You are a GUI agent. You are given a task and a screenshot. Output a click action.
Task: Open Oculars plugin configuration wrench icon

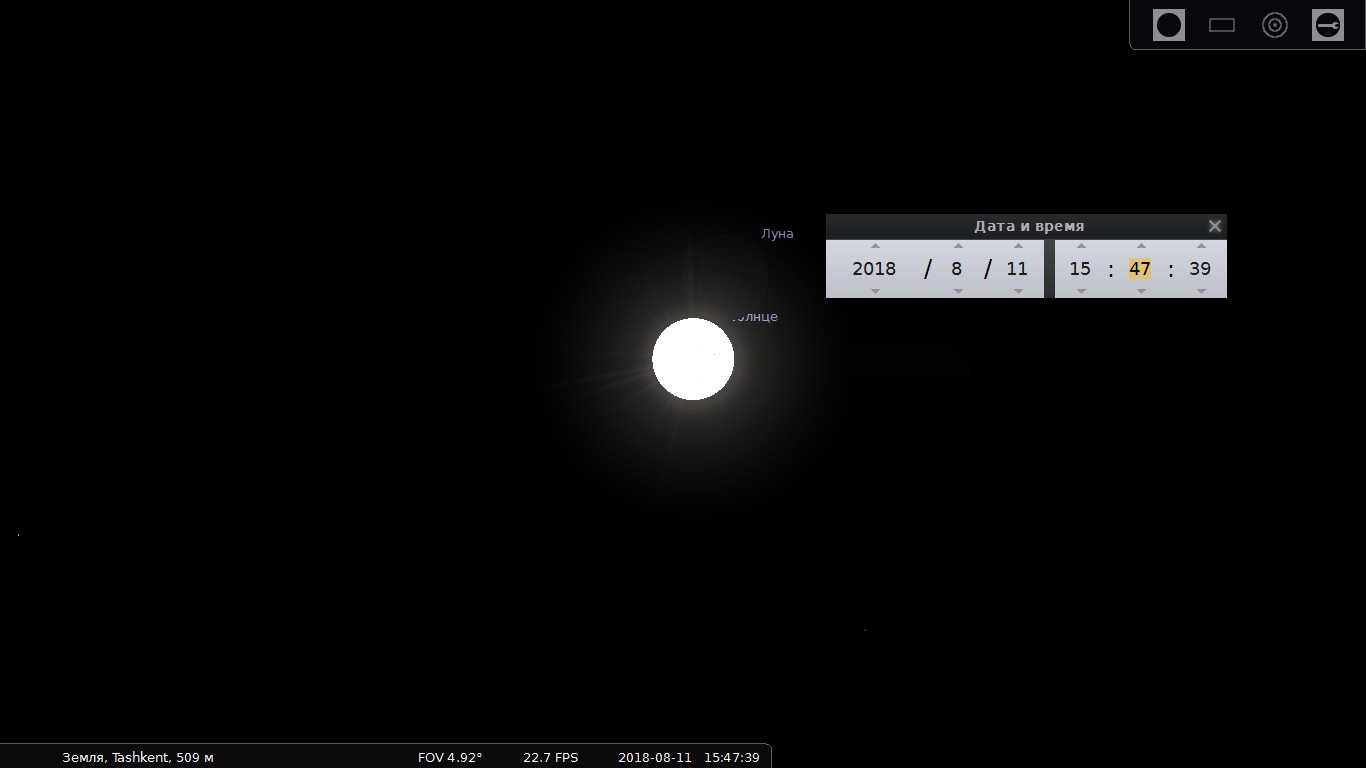(x=1328, y=25)
